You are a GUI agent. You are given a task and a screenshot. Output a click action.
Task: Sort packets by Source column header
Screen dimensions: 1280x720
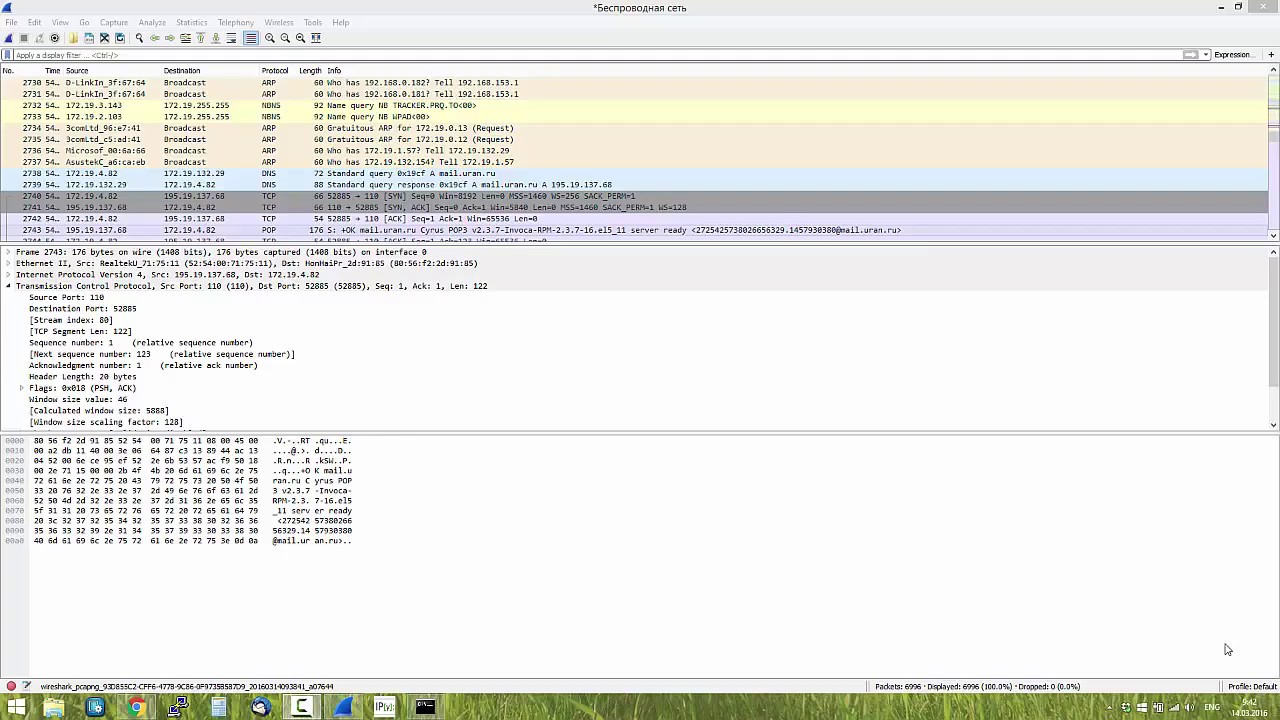(112, 71)
